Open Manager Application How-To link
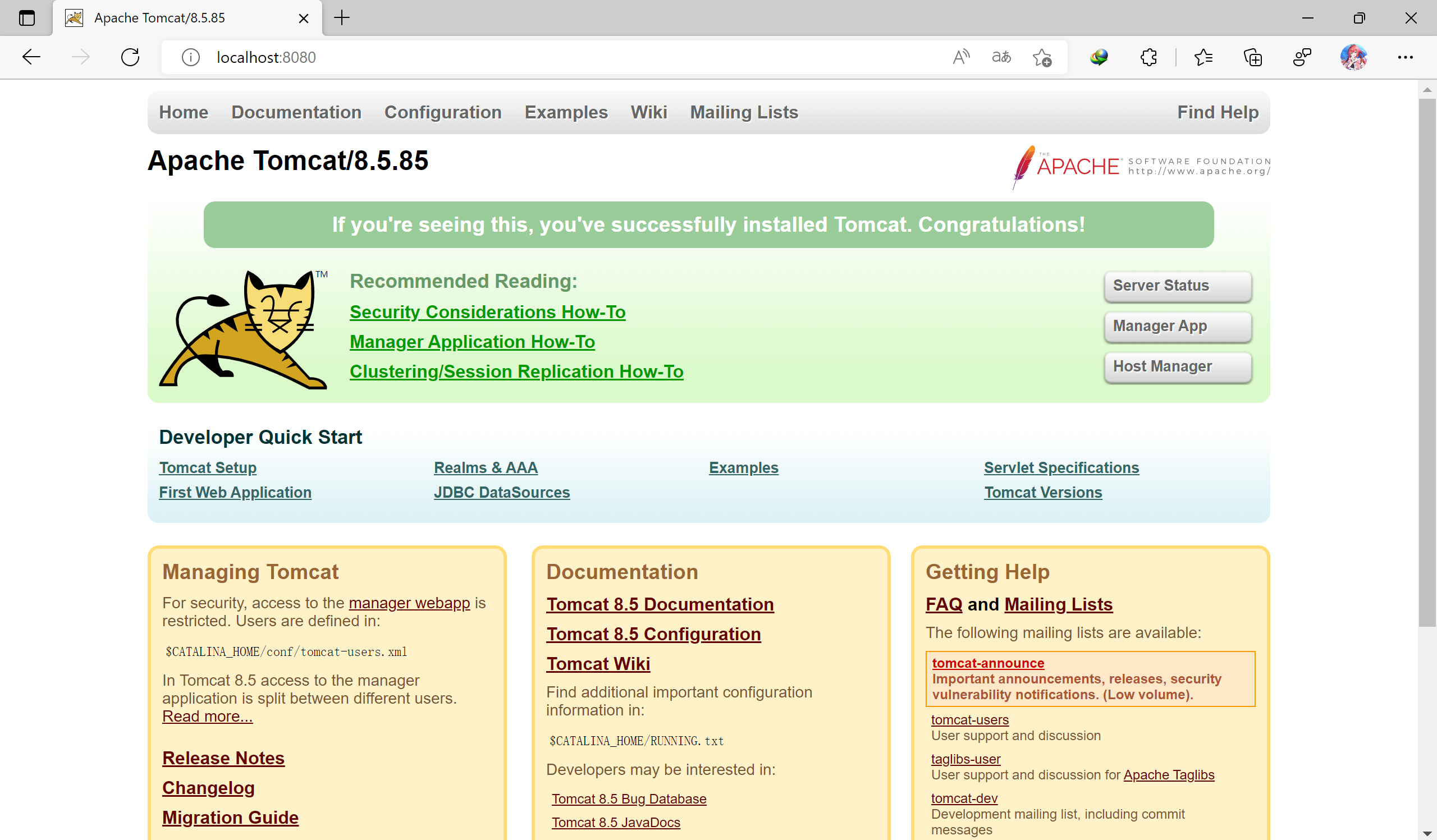 pos(472,342)
